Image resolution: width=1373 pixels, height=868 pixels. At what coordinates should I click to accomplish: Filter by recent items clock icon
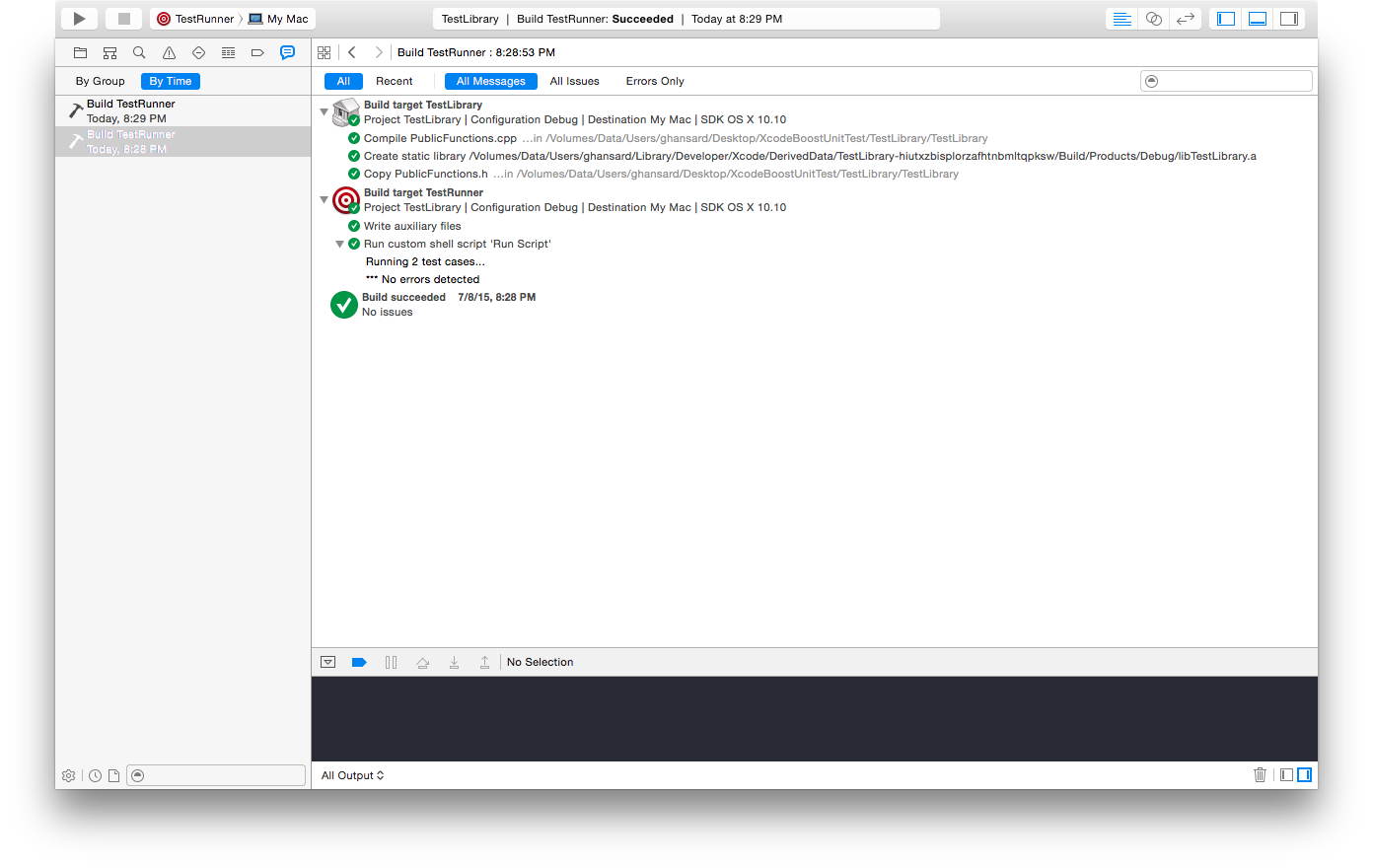[95, 775]
